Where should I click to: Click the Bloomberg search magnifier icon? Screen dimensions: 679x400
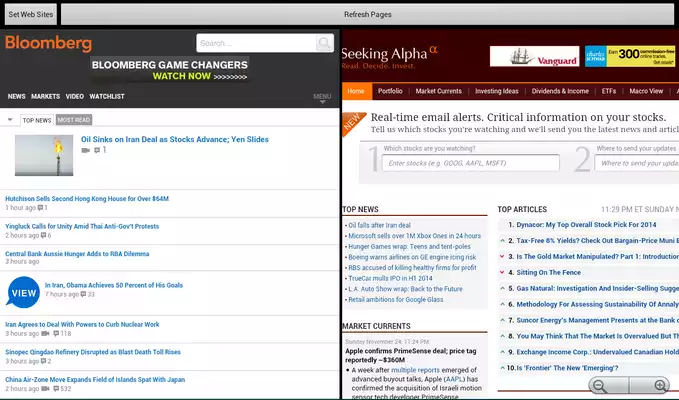[324, 43]
